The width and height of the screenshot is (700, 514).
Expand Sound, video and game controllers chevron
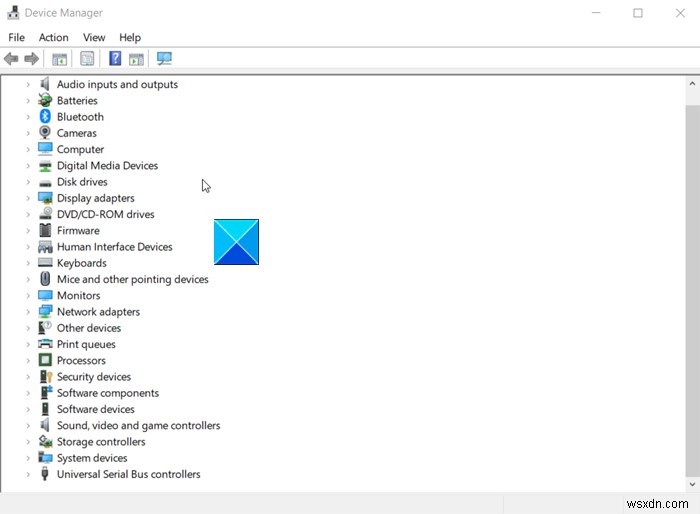click(x=28, y=425)
